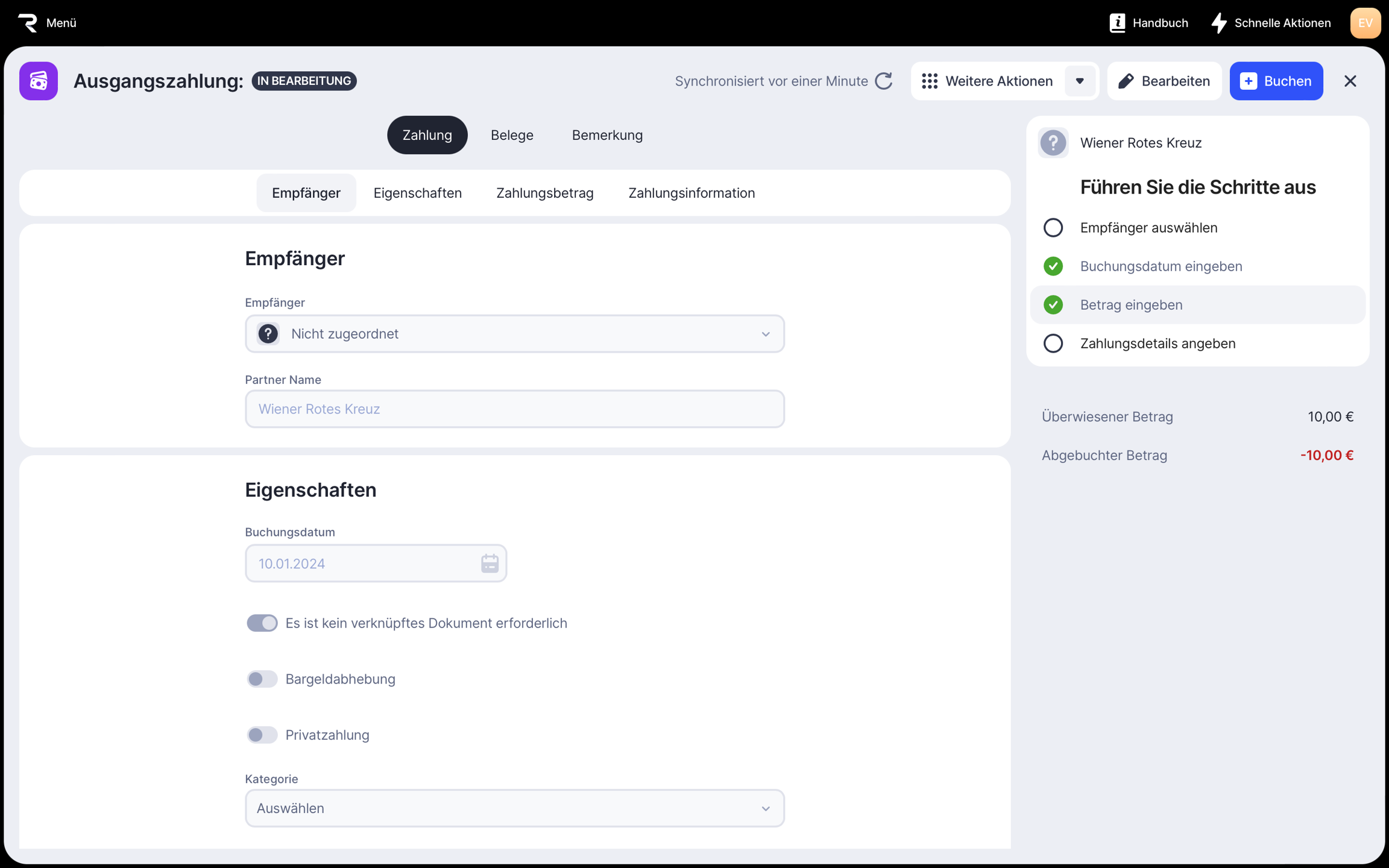
Task: Click the Bearbeiten button
Action: coord(1164,81)
